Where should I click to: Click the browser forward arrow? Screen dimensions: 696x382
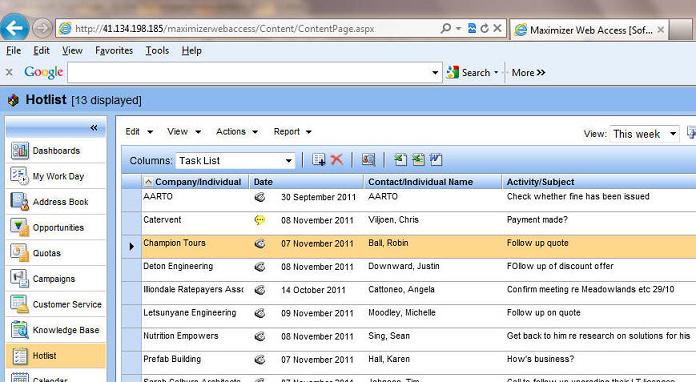point(42,28)
